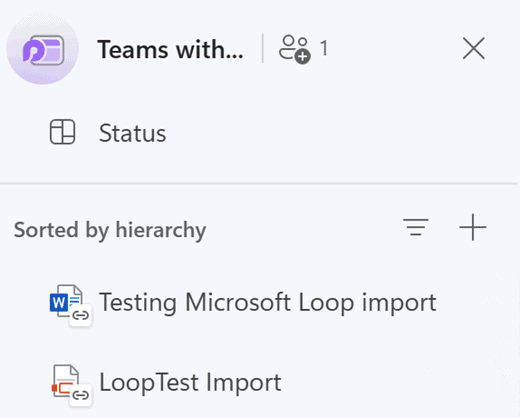This screenshot has height=418, width=520.
Task: Click the divider line below Status
Action: (259, 183)
